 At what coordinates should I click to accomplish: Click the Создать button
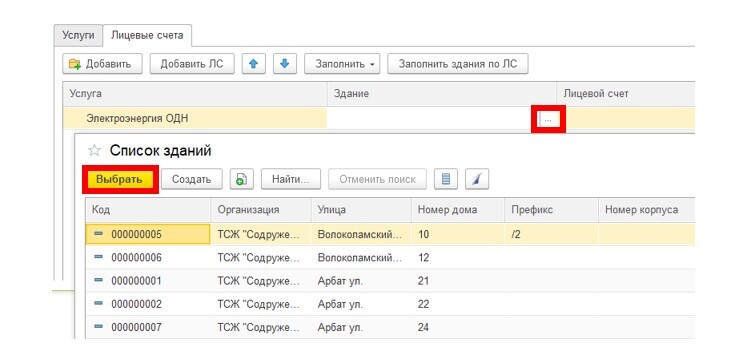click(x=191, y=180)
